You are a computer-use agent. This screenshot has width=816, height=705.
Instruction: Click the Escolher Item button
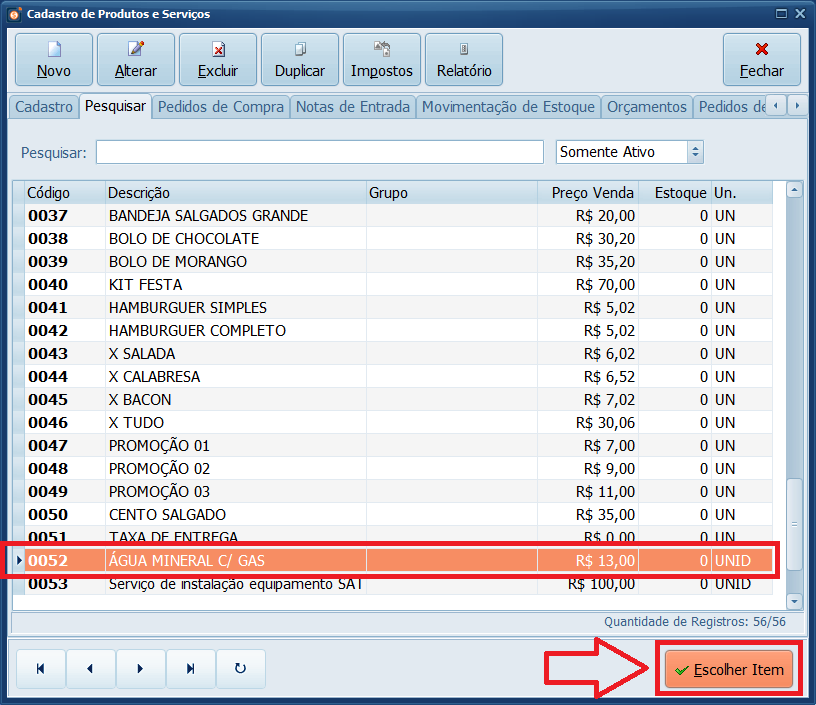[729, 669]
